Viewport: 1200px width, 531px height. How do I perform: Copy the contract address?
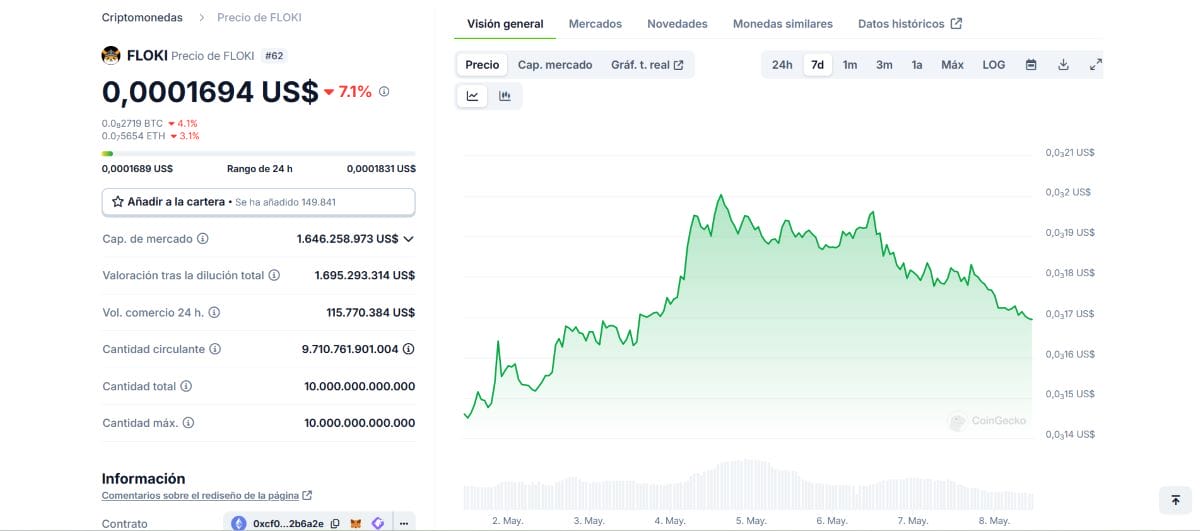point(335,523)
